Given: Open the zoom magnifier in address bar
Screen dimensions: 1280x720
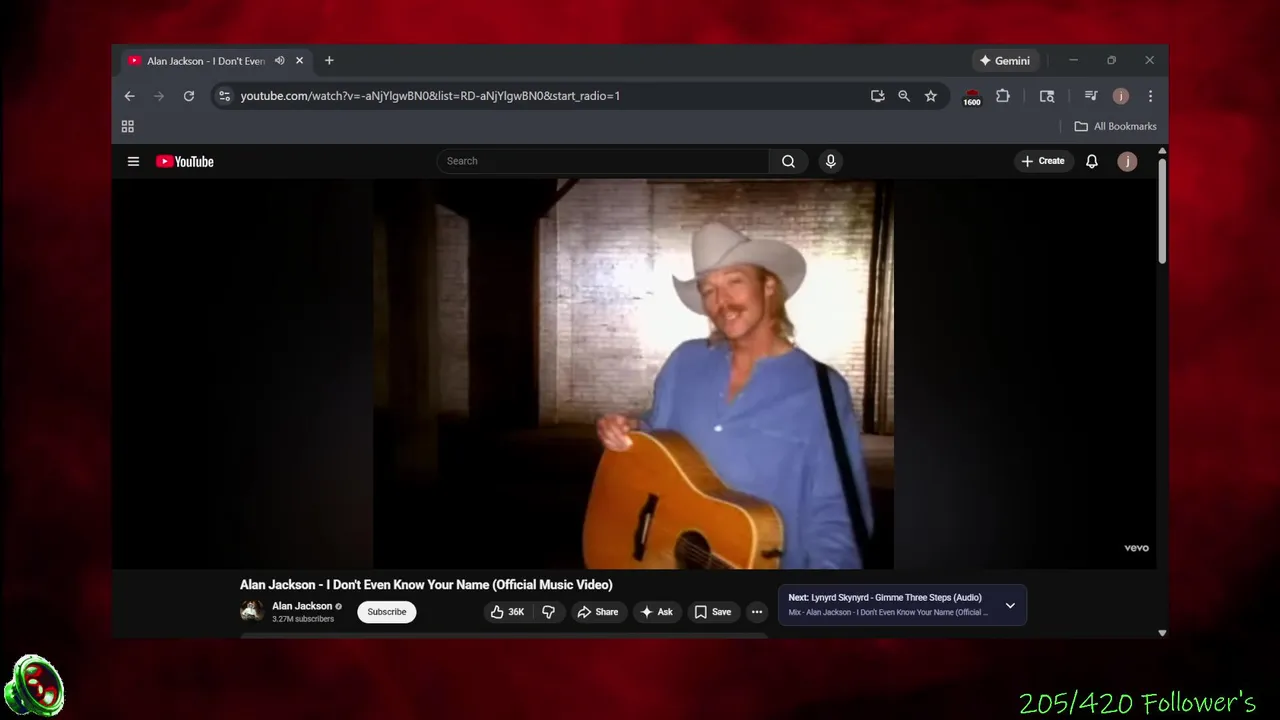Looking at the screenshot, I should click(904, 96).
